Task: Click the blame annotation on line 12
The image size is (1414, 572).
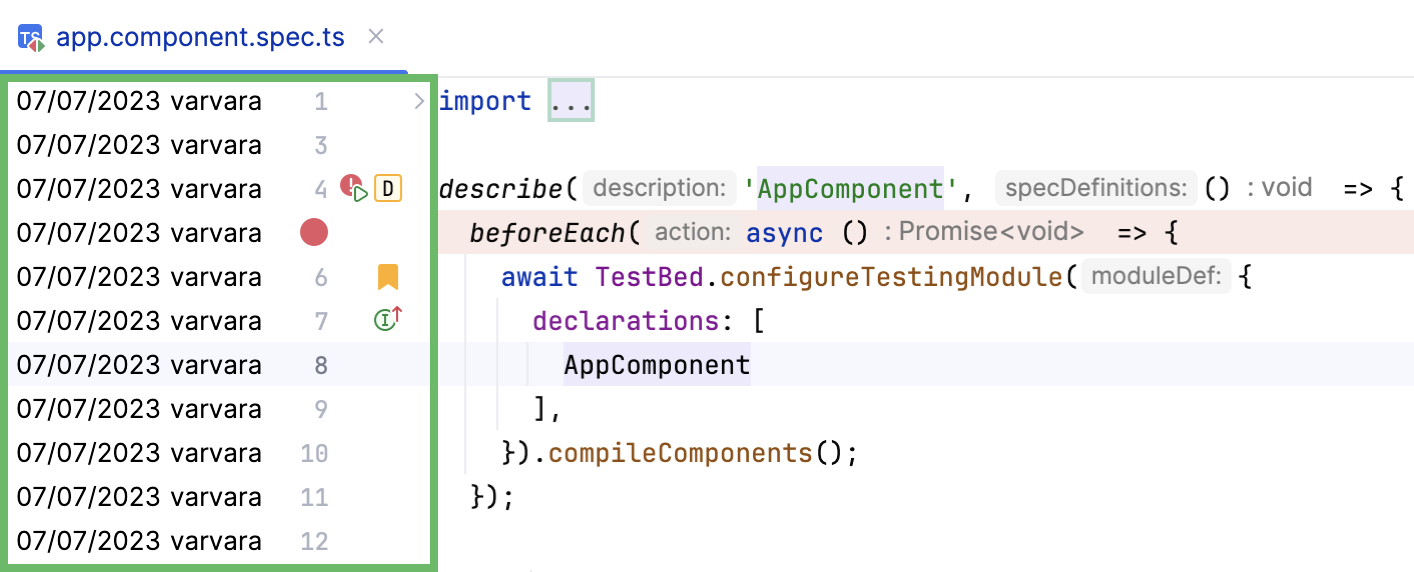Action: tap(139, 541)
